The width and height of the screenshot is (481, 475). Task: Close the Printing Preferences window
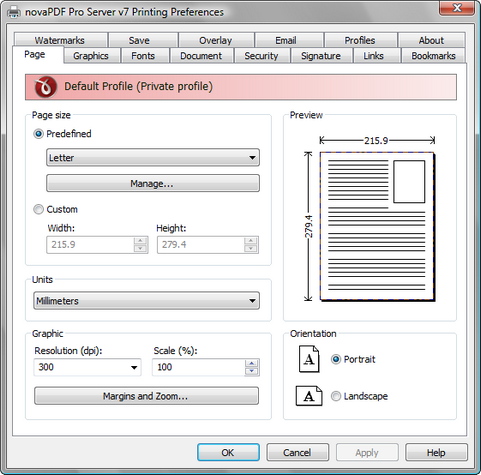click(457, 8)
